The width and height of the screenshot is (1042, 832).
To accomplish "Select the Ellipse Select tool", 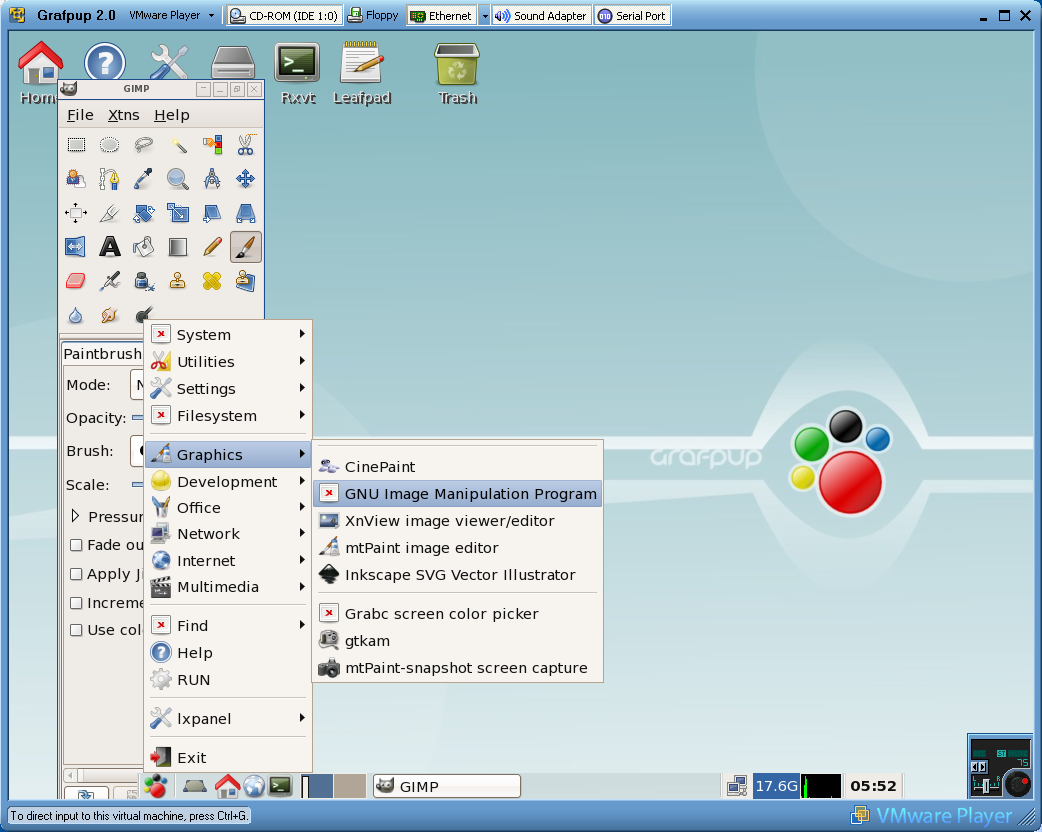I will (x=110, y=145).
